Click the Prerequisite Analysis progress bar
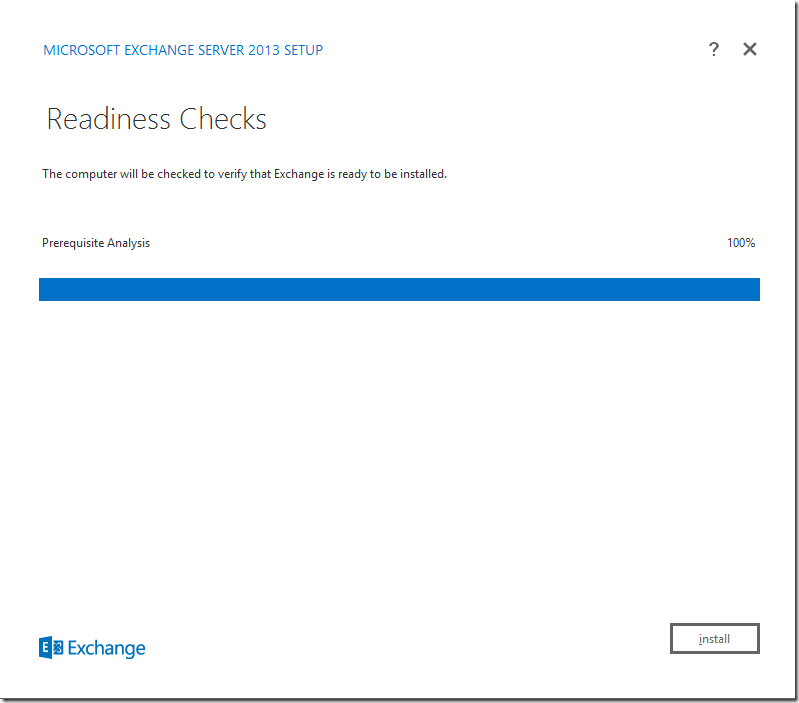Image resolution: width=799 pixels, height=703 pixels. pos(399,289)
